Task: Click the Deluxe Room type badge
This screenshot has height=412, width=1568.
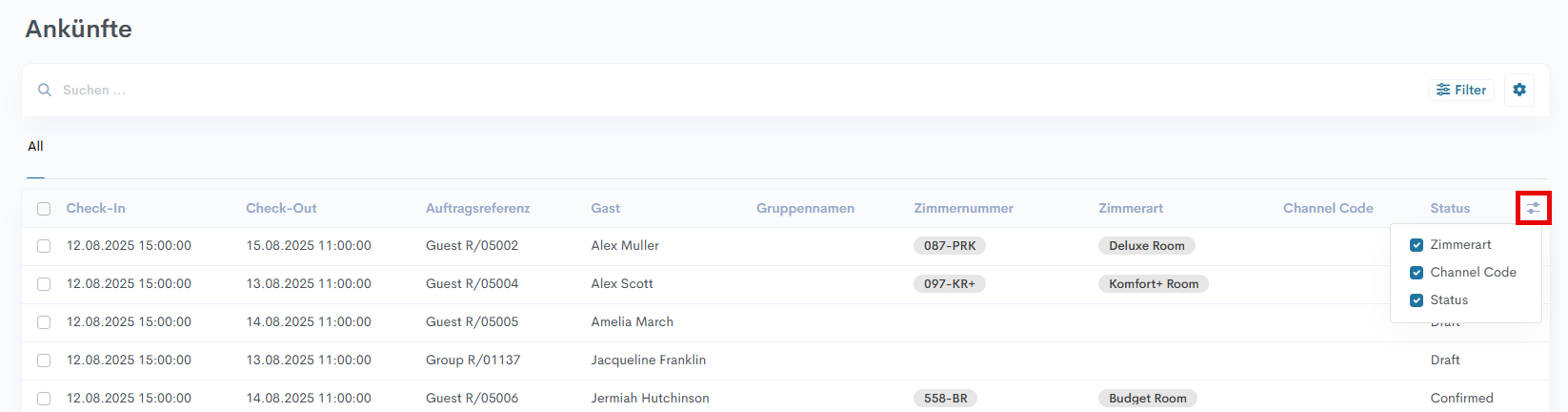Action: pos(1146,246)
